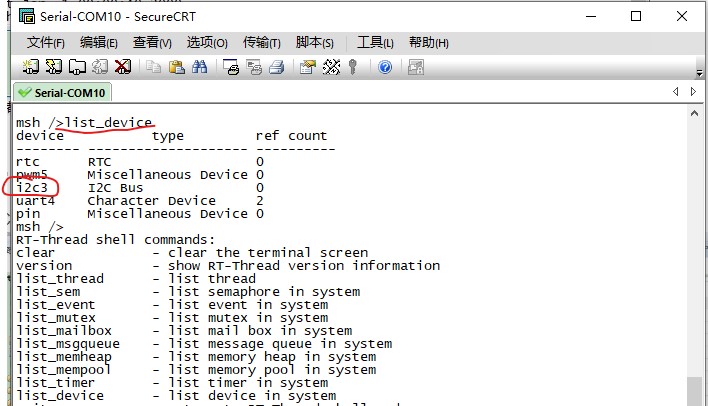Image resolution: width=708 pixels, height=406 pixels.
Task: Click the 'pin' device entry
Action: tap(28, 214)
